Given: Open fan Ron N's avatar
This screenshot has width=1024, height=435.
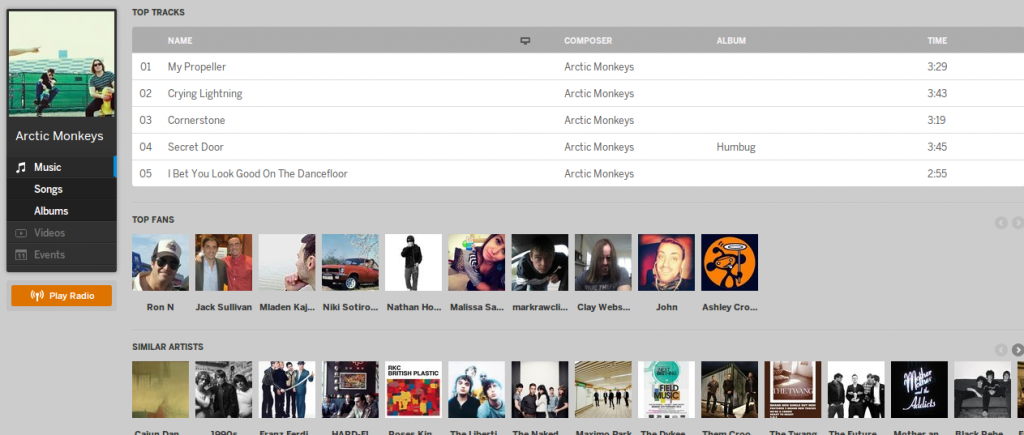Looking at the screenshot, I should pyautogui.click(x=160, y=263).
